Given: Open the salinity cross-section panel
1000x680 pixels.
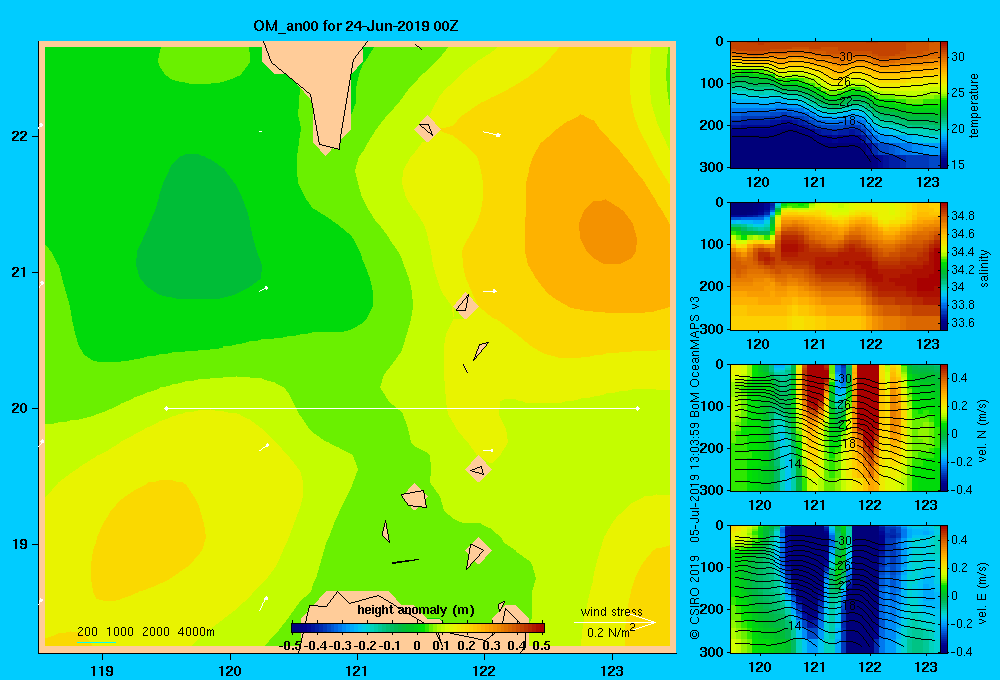Looking at the screenshot, I should pyautogui.click(x=834, y=266).
